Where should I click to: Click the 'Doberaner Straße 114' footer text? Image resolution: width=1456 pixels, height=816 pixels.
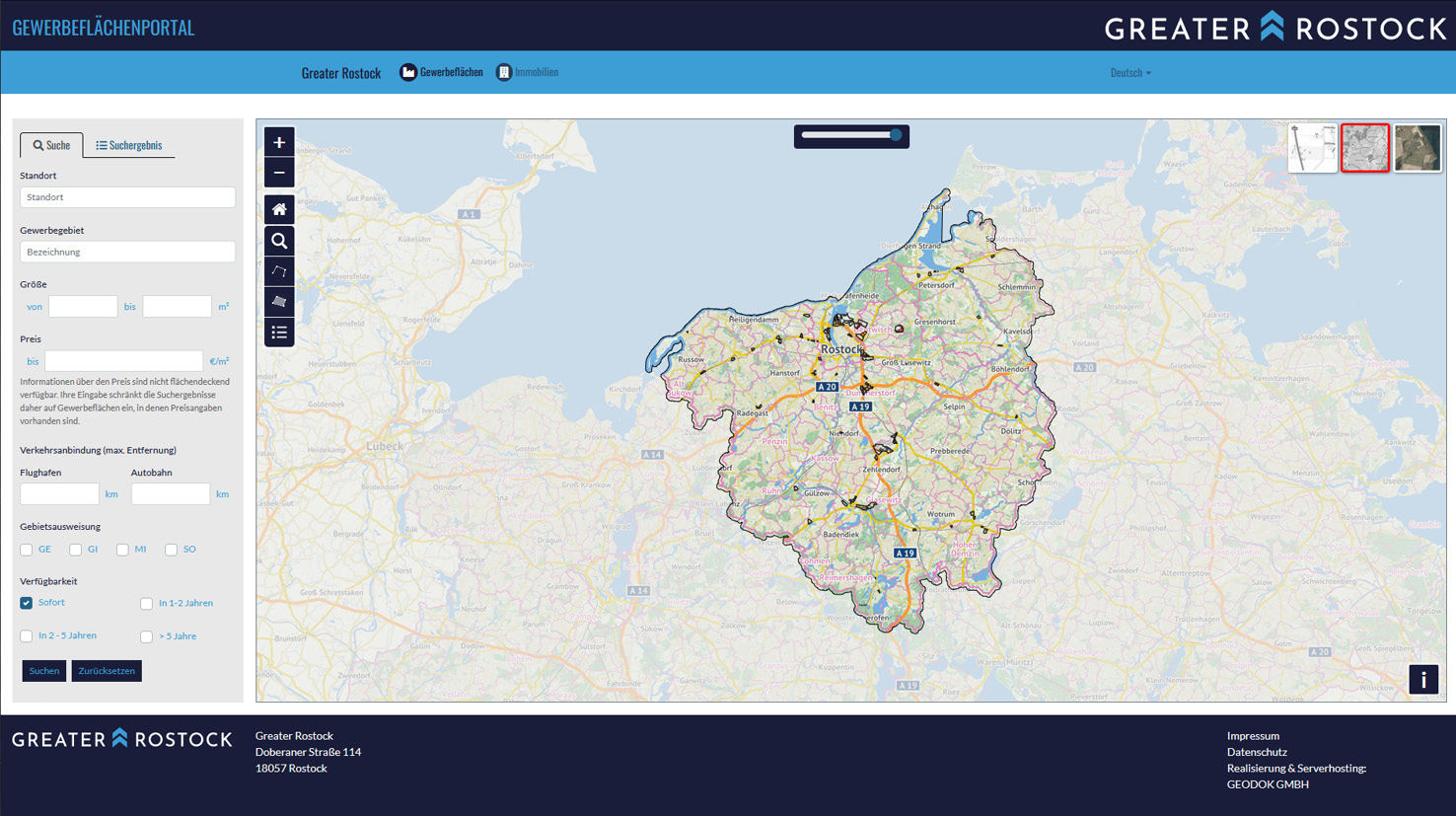(308, 752)
